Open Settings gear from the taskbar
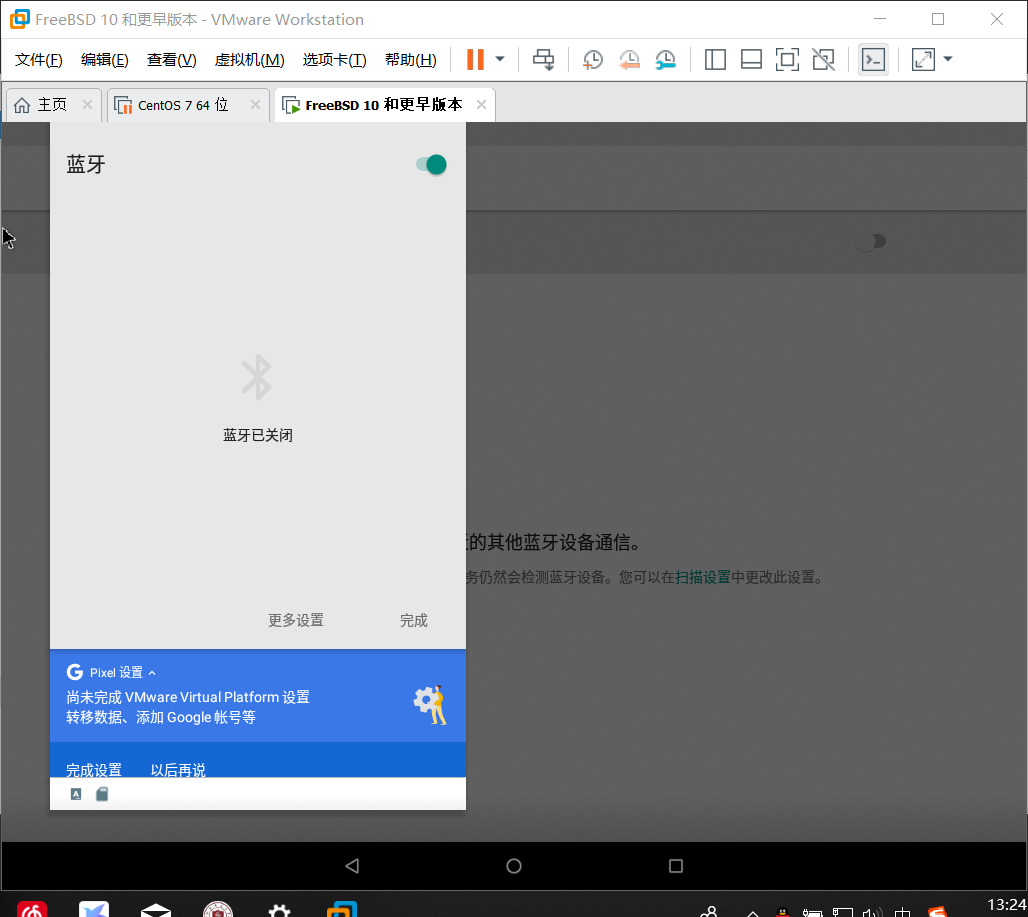This screenshot has height=917, width=1028. click(x=279, y=910)
